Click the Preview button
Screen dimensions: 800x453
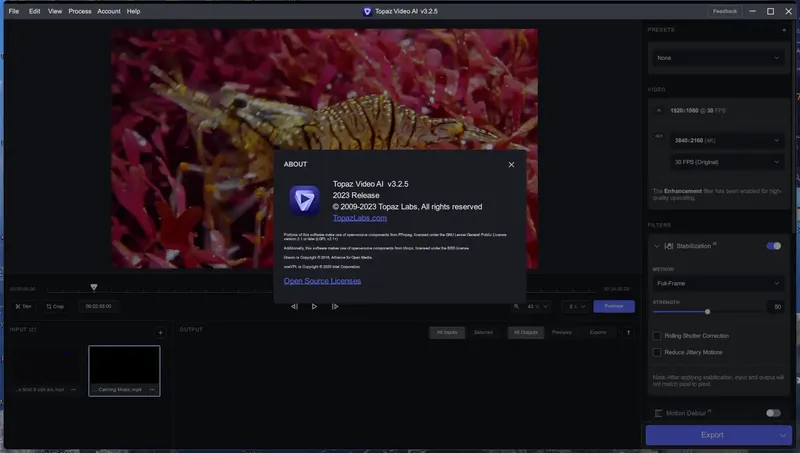(x=614, y=306)
